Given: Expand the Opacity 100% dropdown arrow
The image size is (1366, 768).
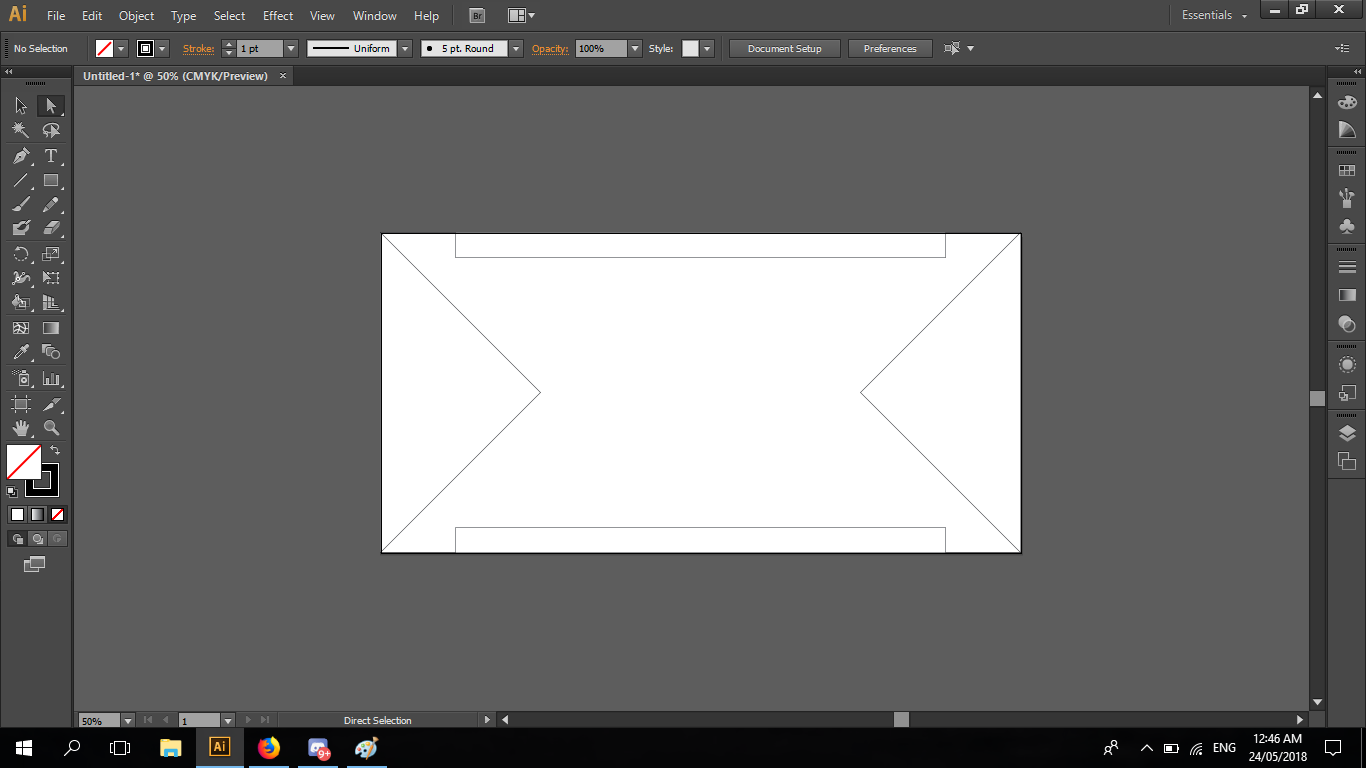Looking at the screenshot, I should click(x=635, y=48).
